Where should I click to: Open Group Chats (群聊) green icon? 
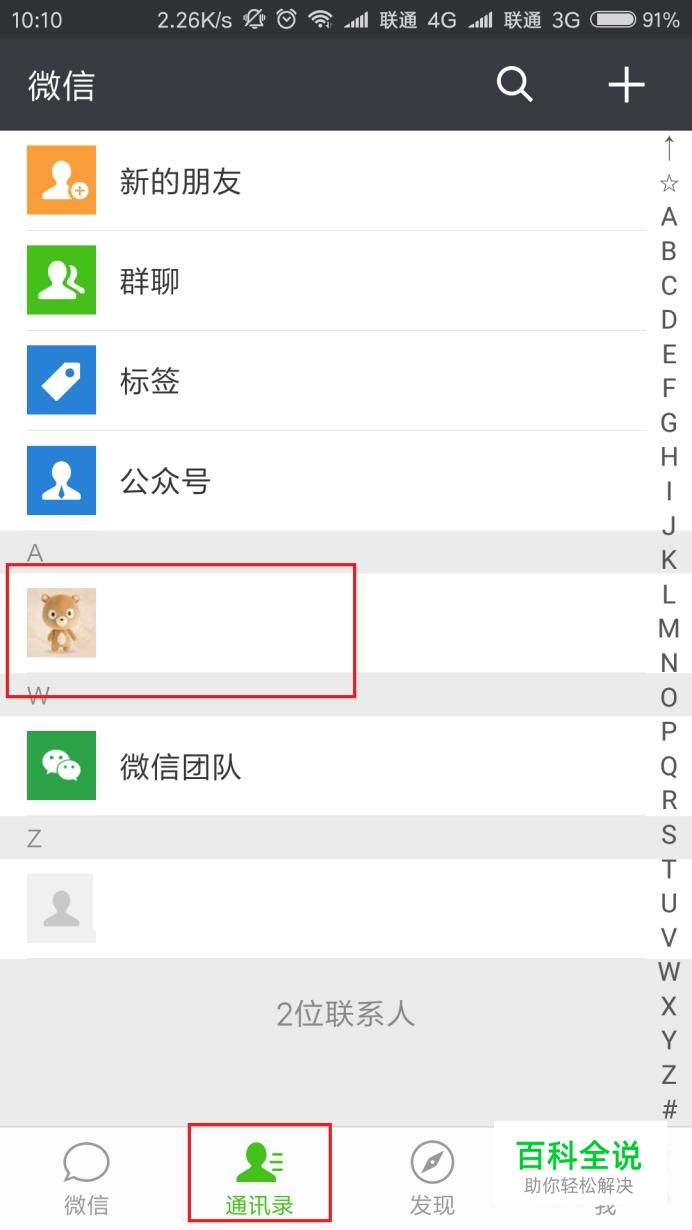[x=61, y=280]
